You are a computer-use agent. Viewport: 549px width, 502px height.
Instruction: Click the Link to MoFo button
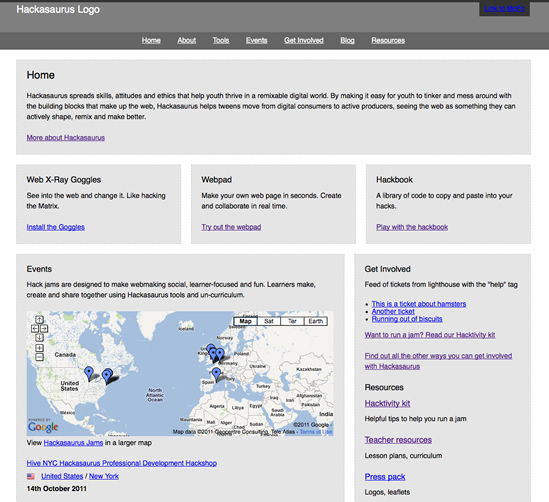click(x=505, y=9)
